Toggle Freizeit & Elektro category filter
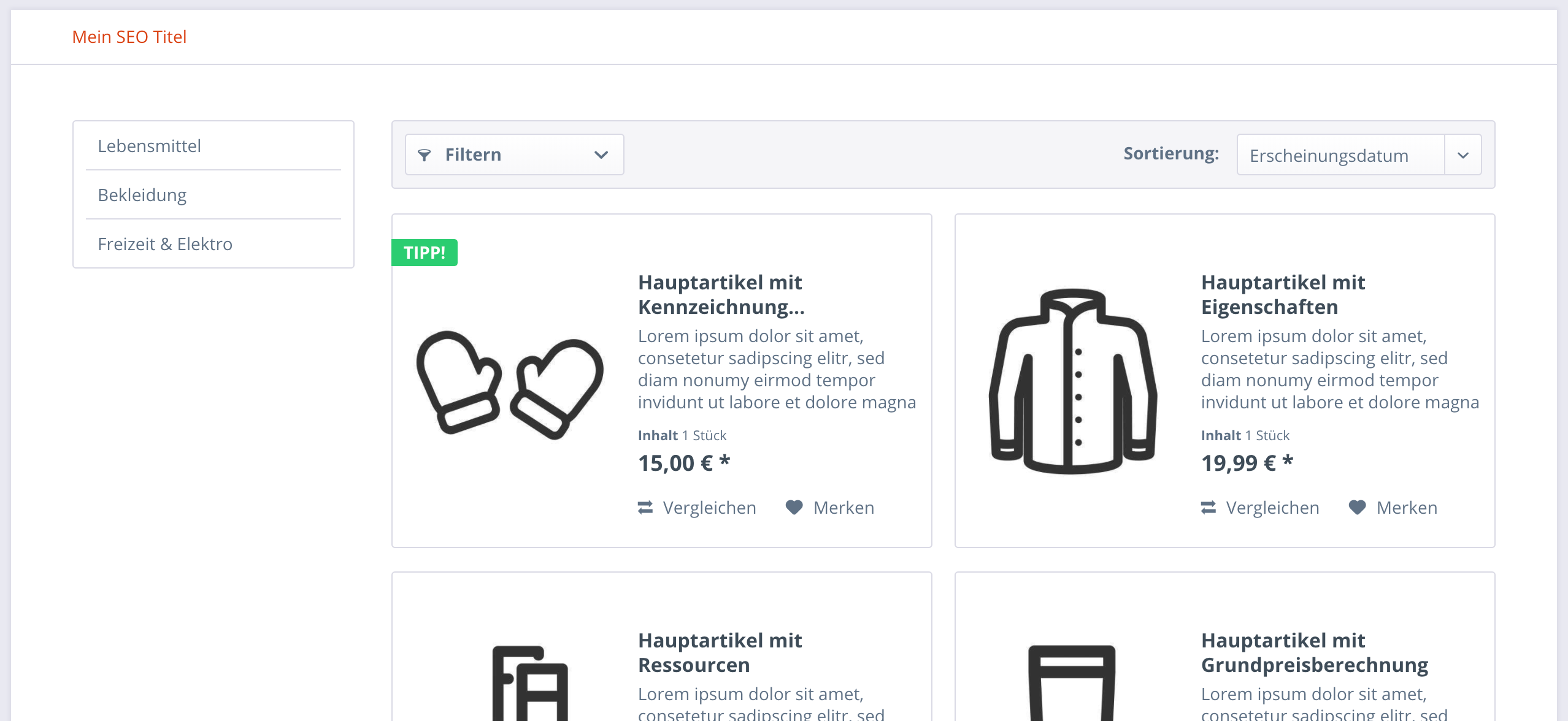The width and height of the screenshot is (1568, 721). 165,243
